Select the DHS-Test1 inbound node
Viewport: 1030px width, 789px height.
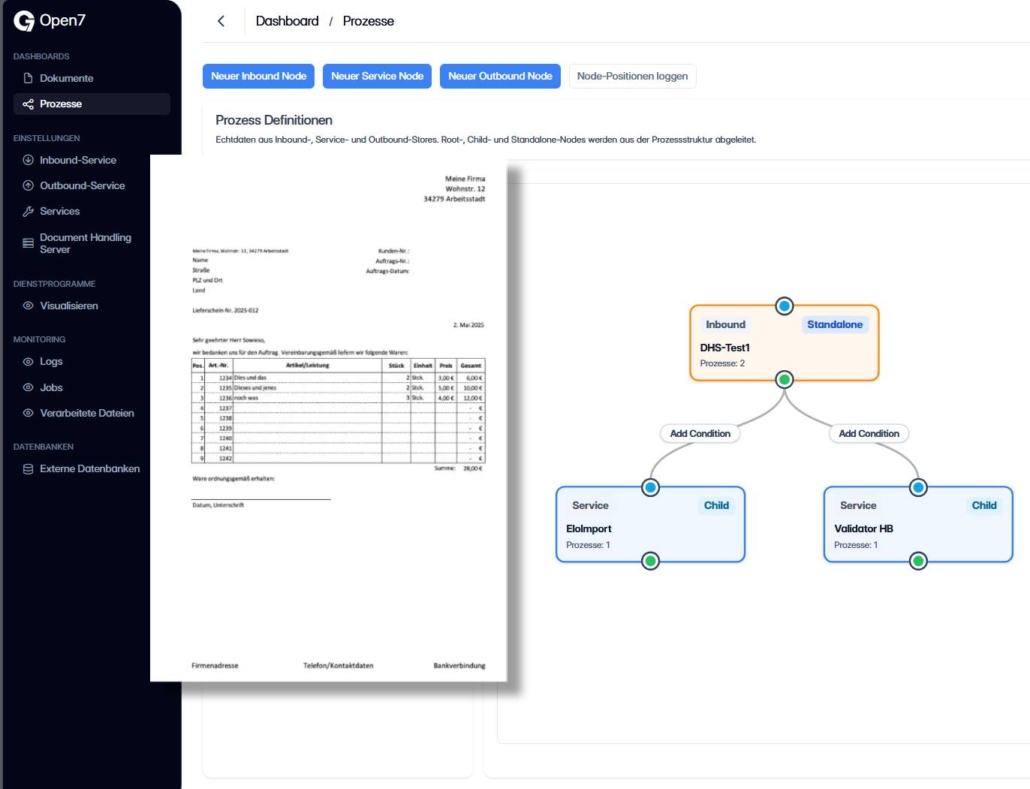(784, 343)
